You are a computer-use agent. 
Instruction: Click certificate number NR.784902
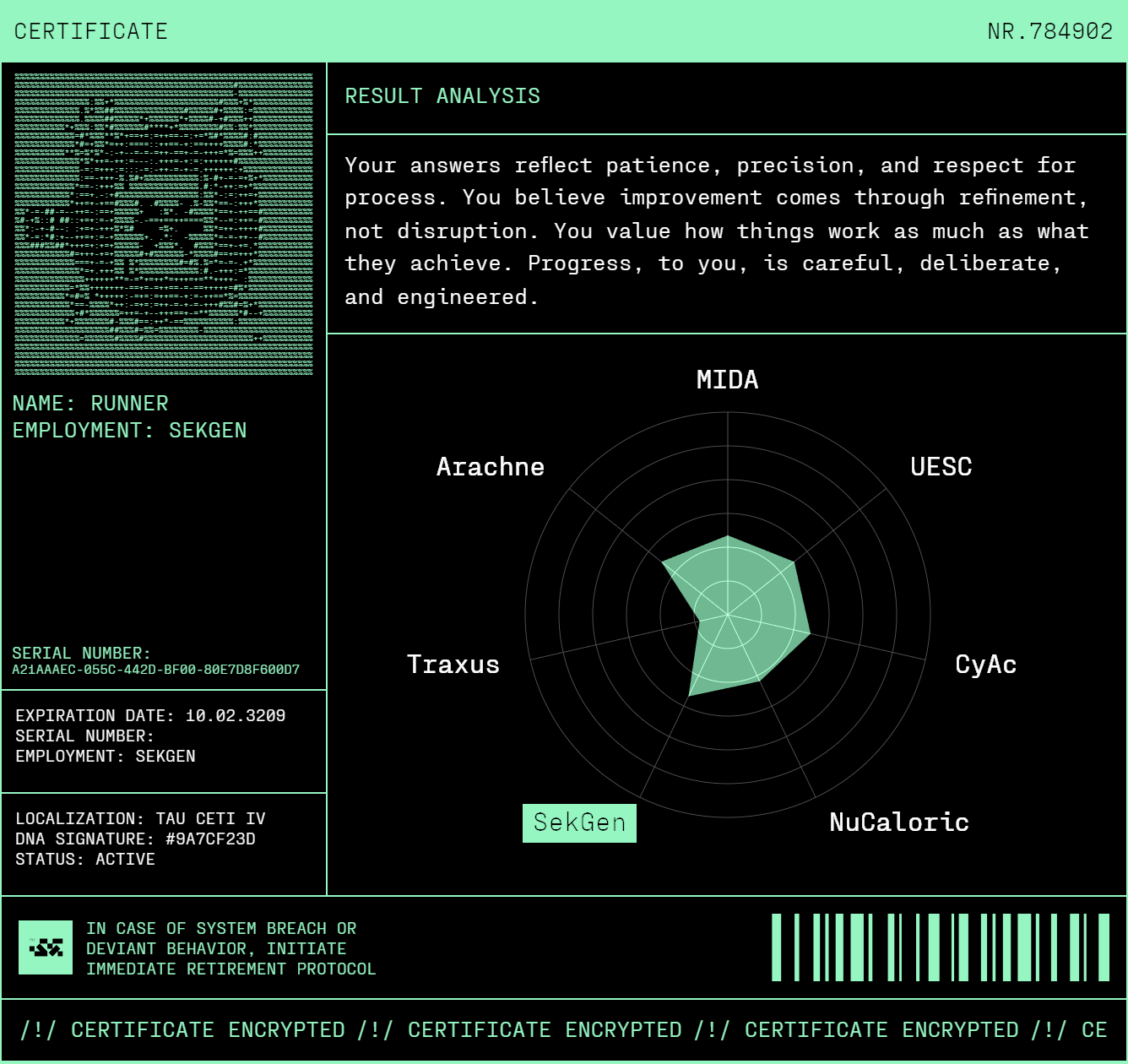point(1049,31)
